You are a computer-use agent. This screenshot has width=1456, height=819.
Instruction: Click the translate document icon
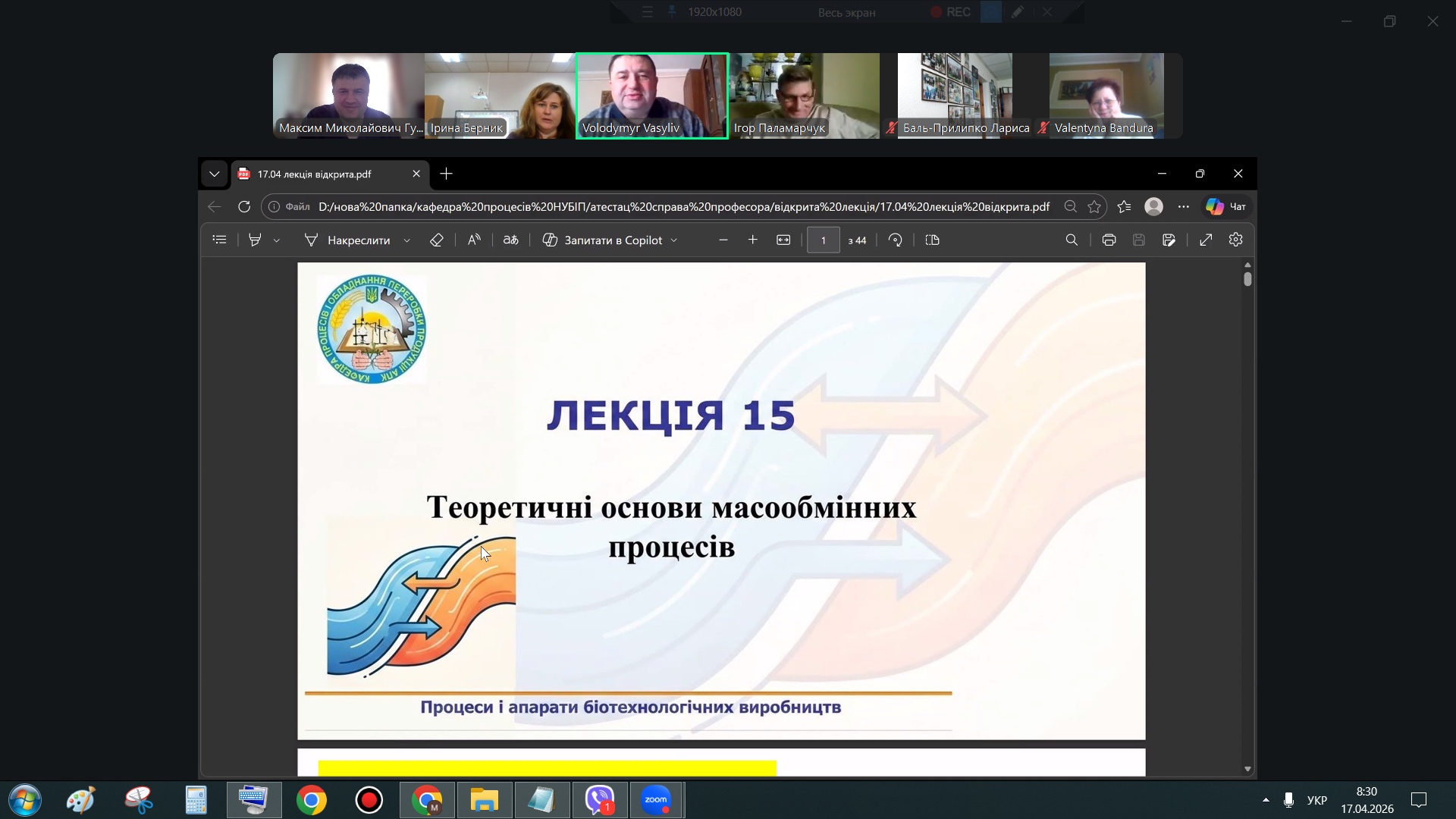point(510,240)
